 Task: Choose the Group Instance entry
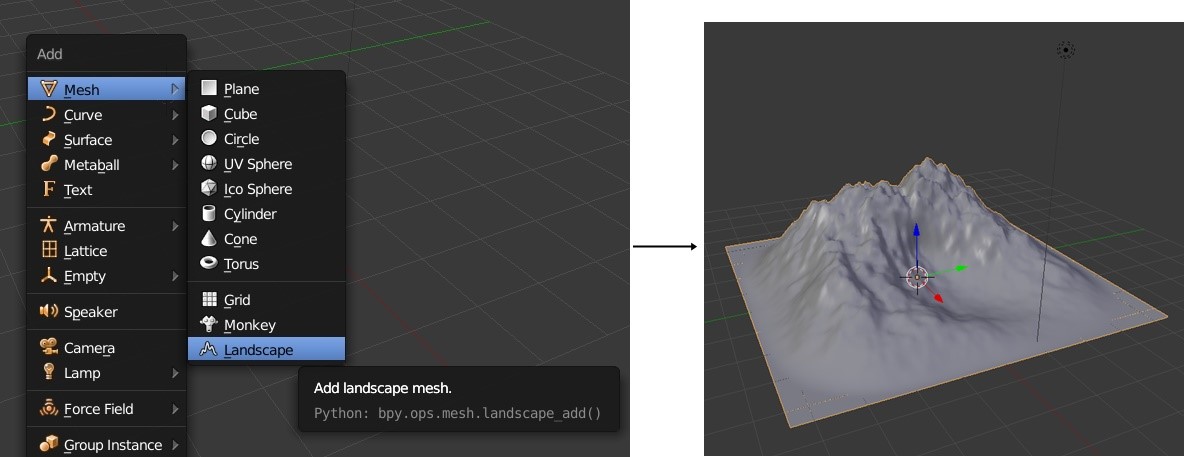tap(106, 444)
